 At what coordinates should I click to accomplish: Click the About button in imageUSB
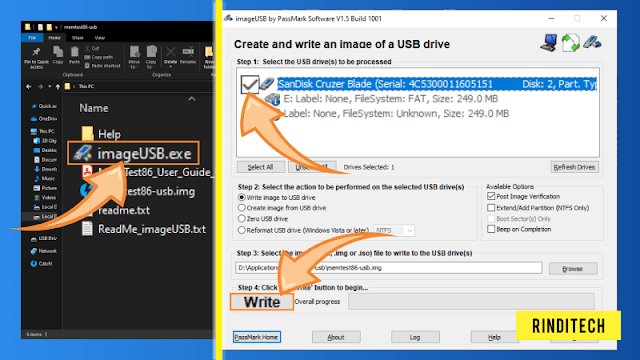pos(336,337)
